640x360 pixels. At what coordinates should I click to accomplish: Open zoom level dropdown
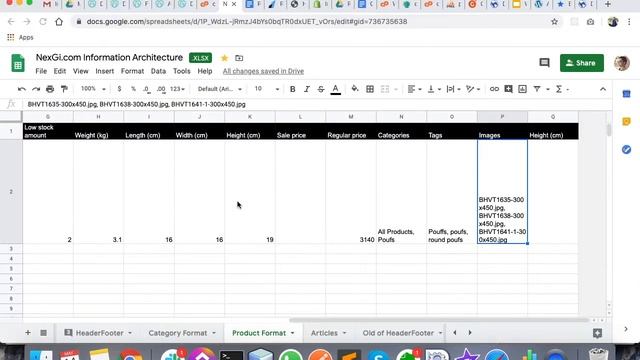pos(93,89)
